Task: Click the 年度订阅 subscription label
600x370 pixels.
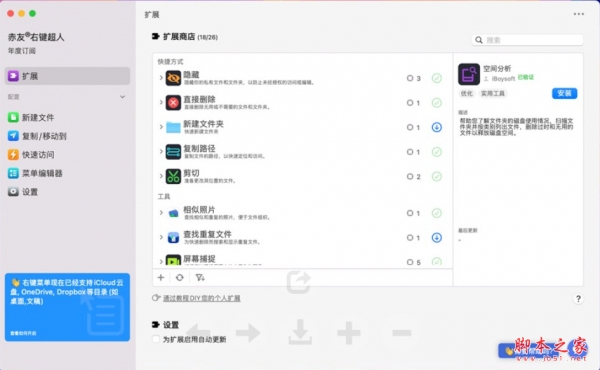Action: point(22,51)
